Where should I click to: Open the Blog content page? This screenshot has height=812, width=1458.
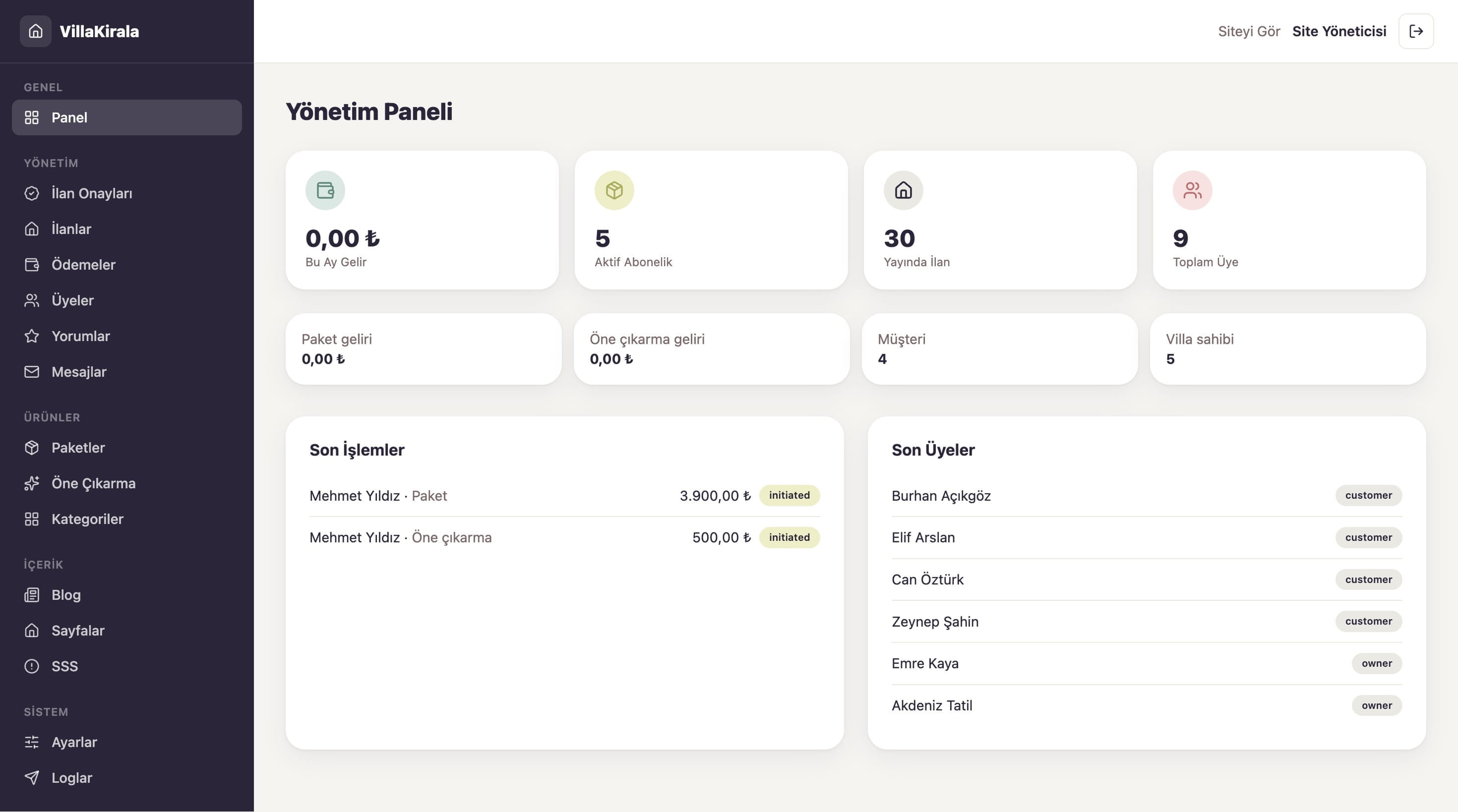tap(127, 595)
